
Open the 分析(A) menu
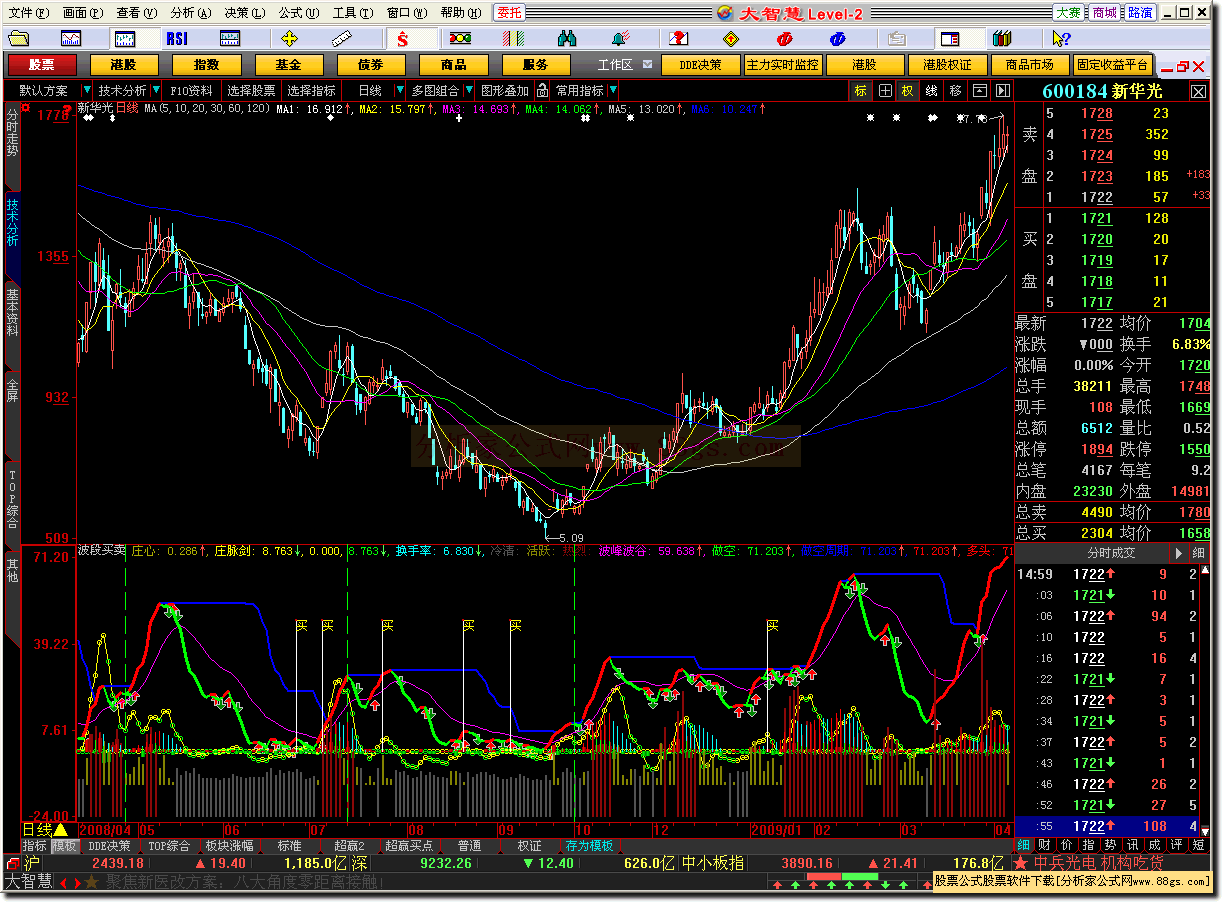pyautogui.click(x=191, y=12)
